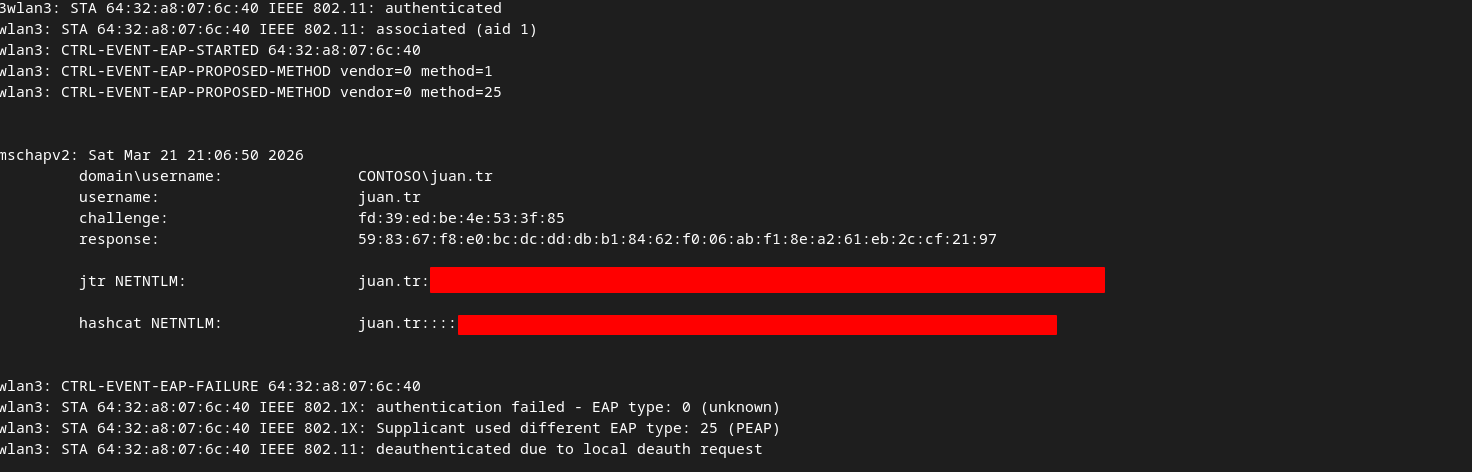The width and height of the screenshot is (1472, 472).
Task: Click the juan.tr value in the username row
Action: 389,198
